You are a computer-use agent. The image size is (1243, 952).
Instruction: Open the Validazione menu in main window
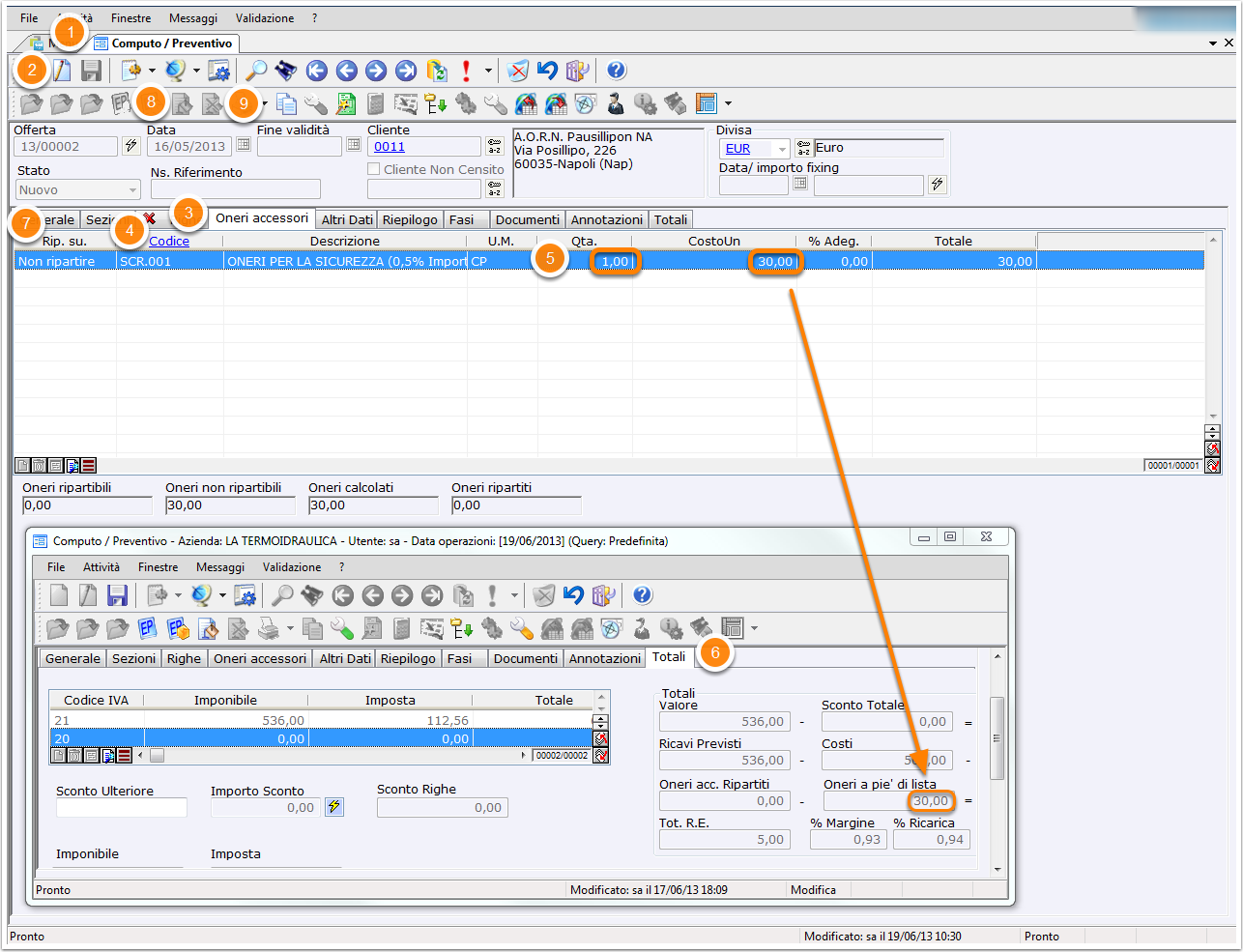(x=265, y=18)
